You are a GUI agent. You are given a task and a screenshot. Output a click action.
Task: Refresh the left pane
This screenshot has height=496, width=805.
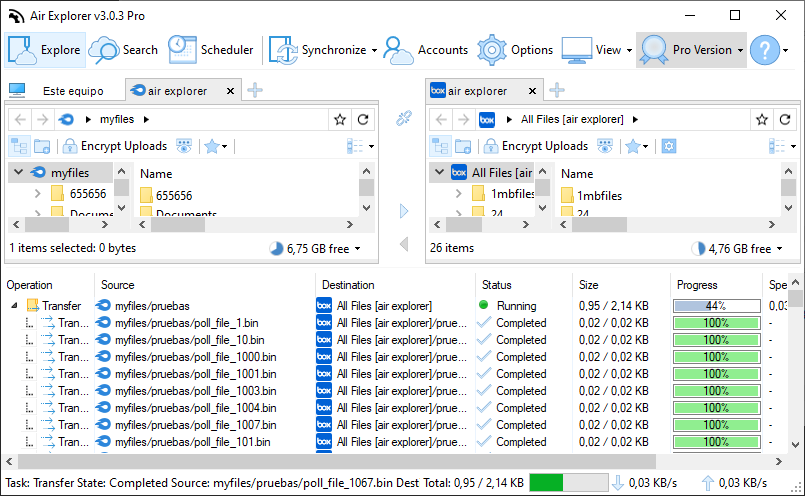[x=363, y=120]
